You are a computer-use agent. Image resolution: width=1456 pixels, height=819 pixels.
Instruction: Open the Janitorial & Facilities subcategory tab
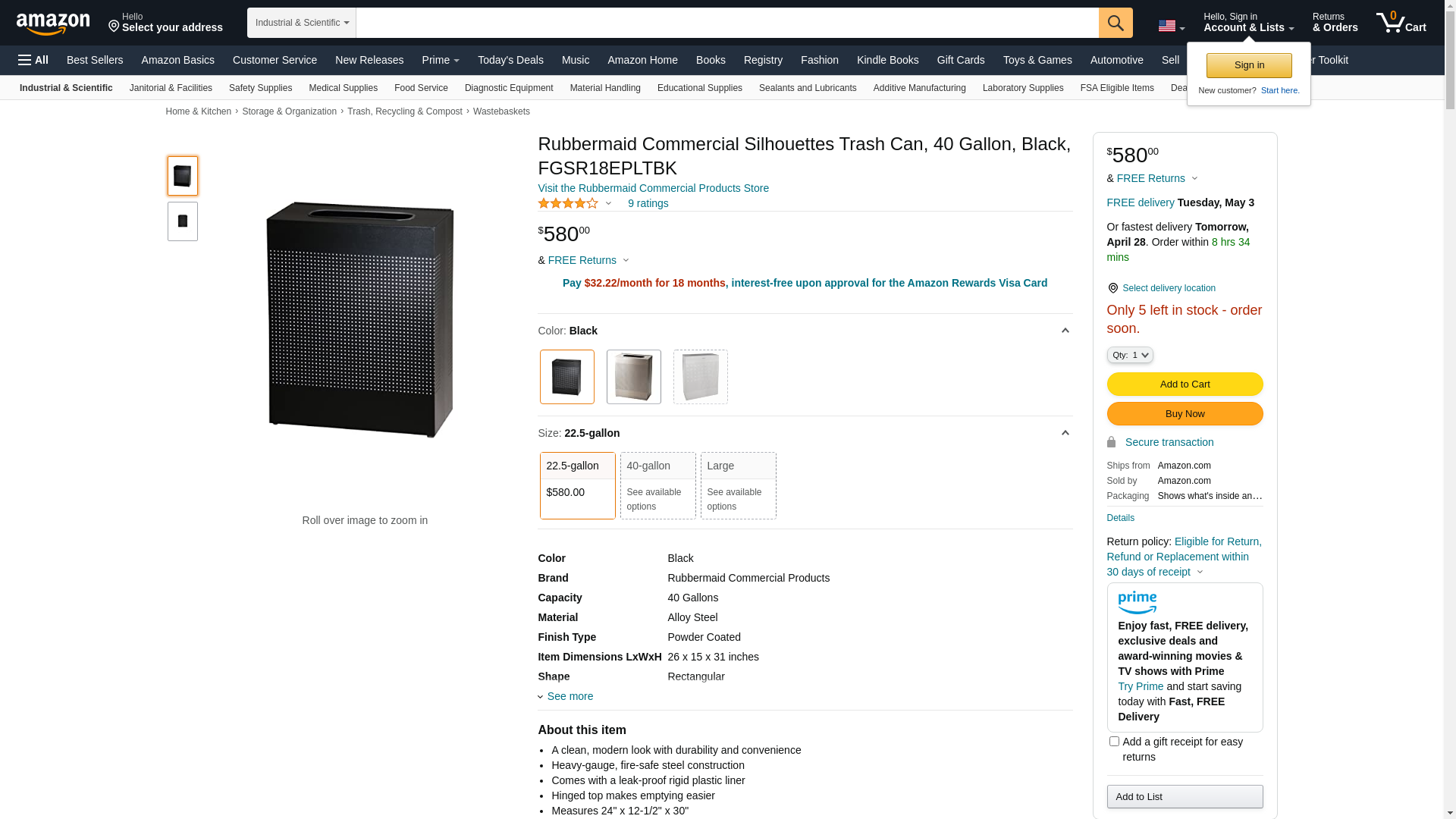coord(171,88)
